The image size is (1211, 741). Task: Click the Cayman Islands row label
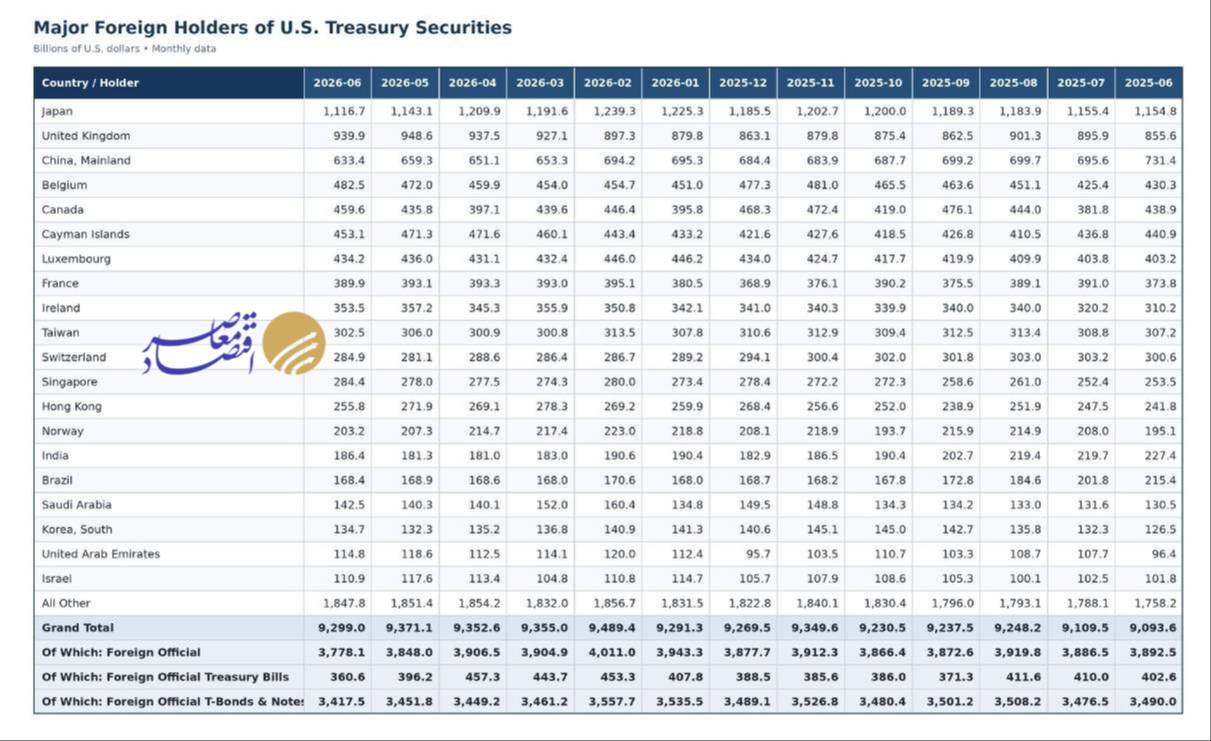click(85, 234)
